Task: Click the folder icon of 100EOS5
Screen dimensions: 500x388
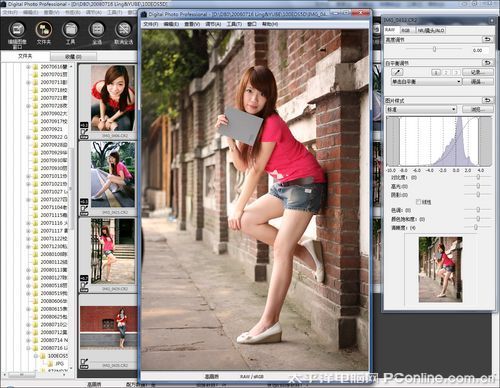Action: 43,356
